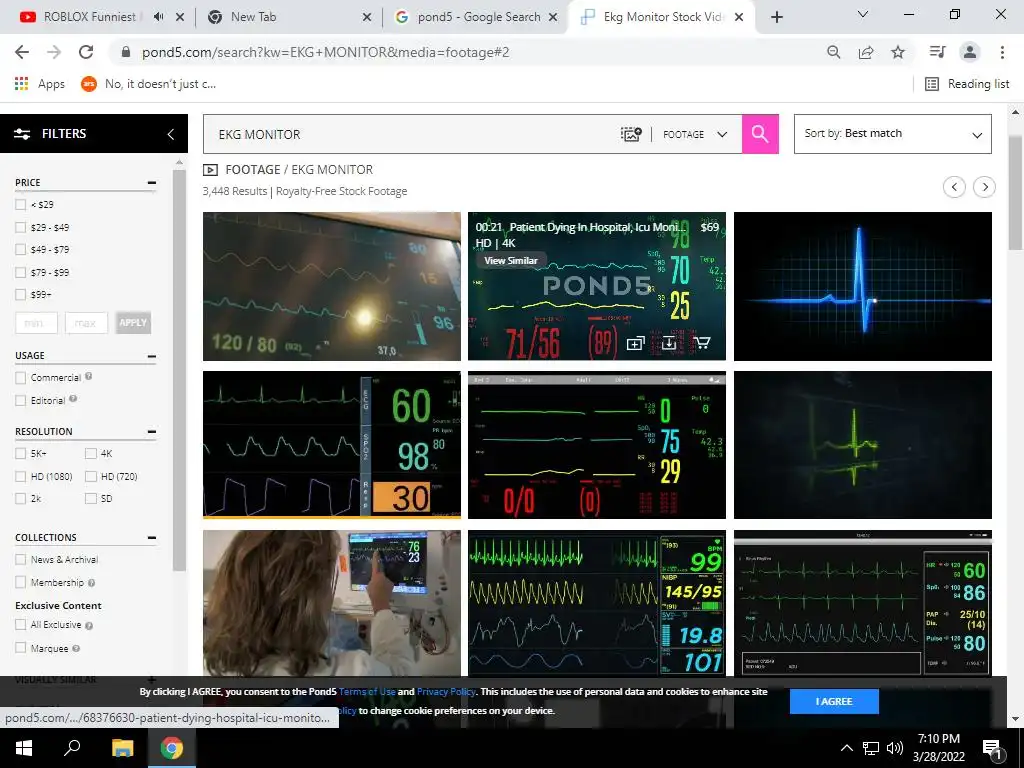Click the I AGREE cookie button
The image size is (1024, 768).
click(834, 701)
